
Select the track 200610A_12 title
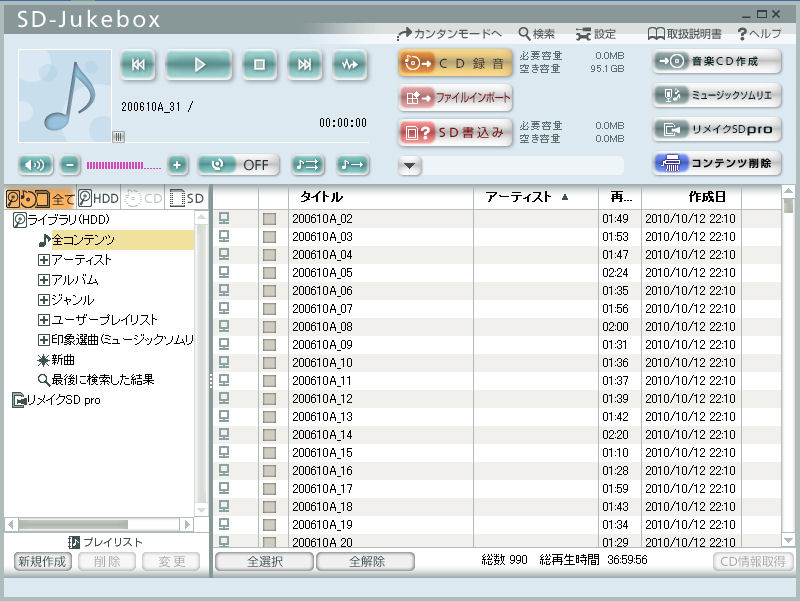[x=322, y=399]
